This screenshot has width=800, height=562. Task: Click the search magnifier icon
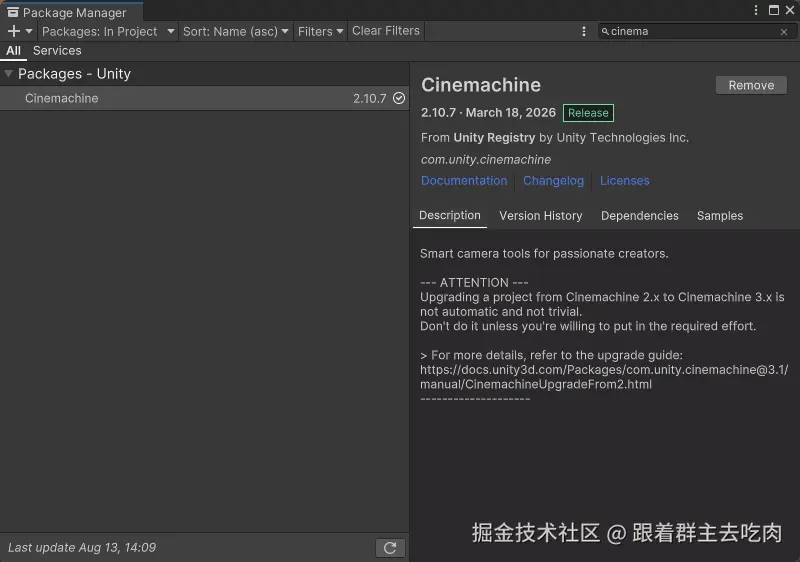coord(605,32)
